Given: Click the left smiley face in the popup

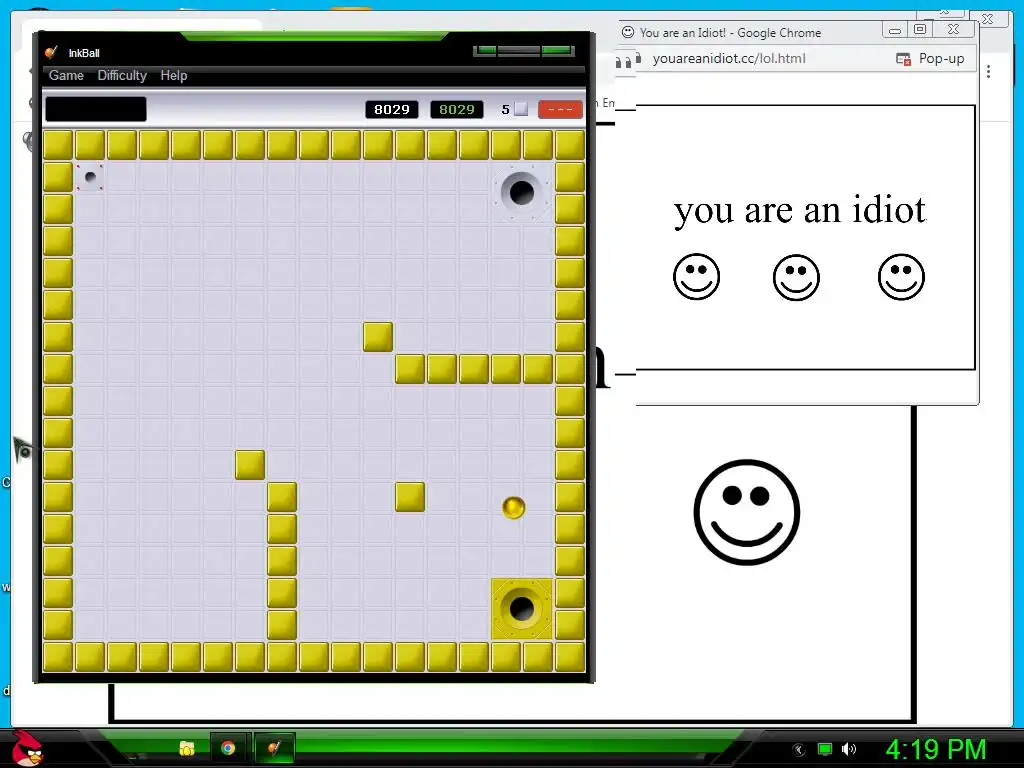Looking at the screenshot, I should click(x=696, y=277).
